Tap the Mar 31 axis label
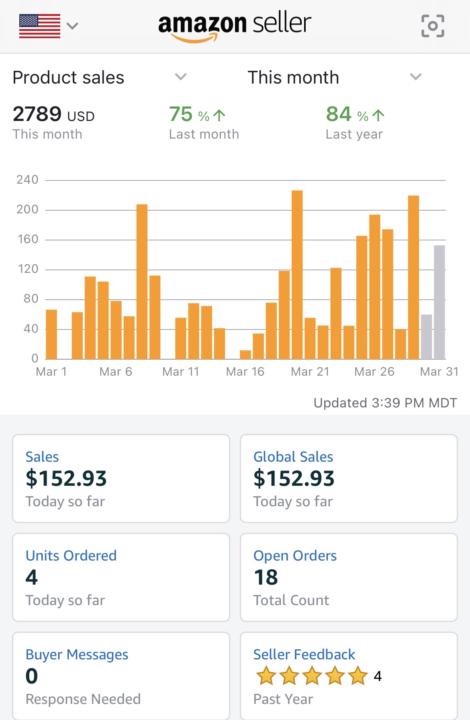Image resolution: width=470 pixels, height=720 pixels. 439,371
